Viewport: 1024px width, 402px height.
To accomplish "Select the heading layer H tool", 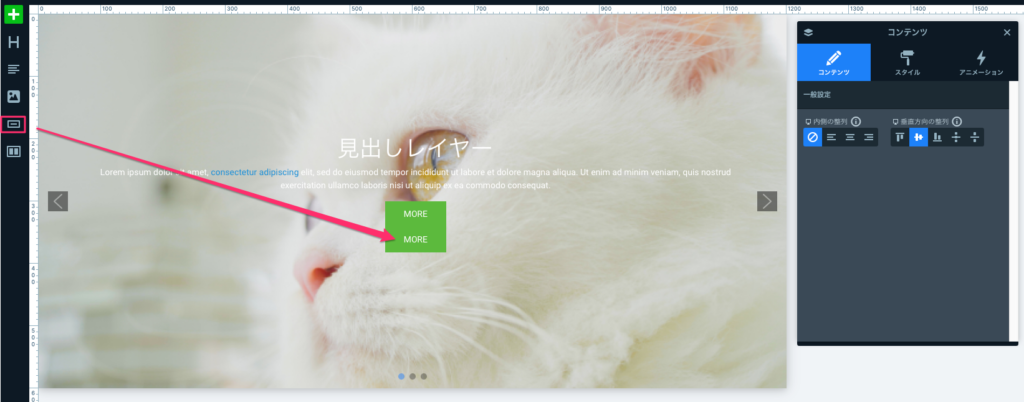I will tap(14, 43).
